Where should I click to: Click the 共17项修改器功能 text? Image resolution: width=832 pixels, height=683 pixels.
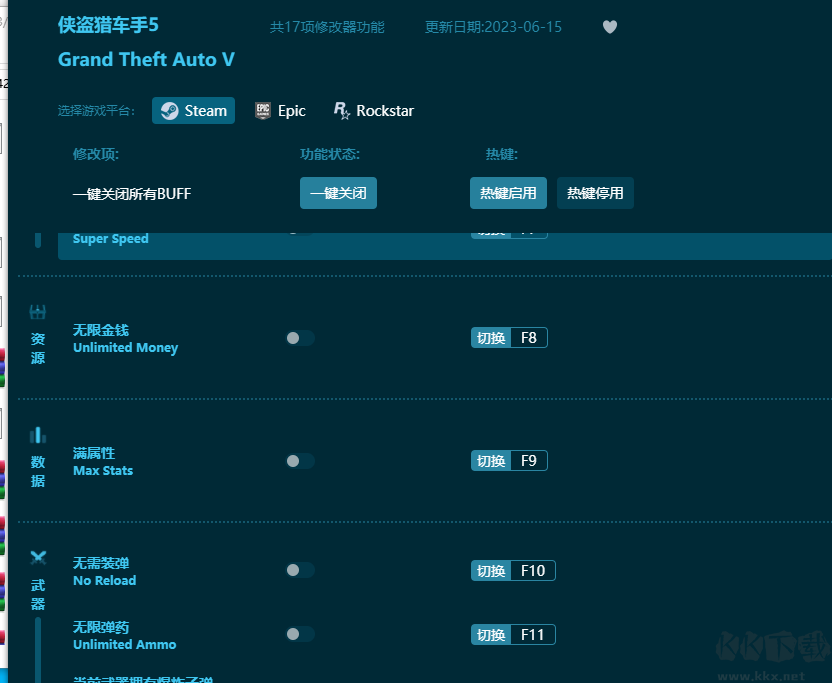click(327, 27)
